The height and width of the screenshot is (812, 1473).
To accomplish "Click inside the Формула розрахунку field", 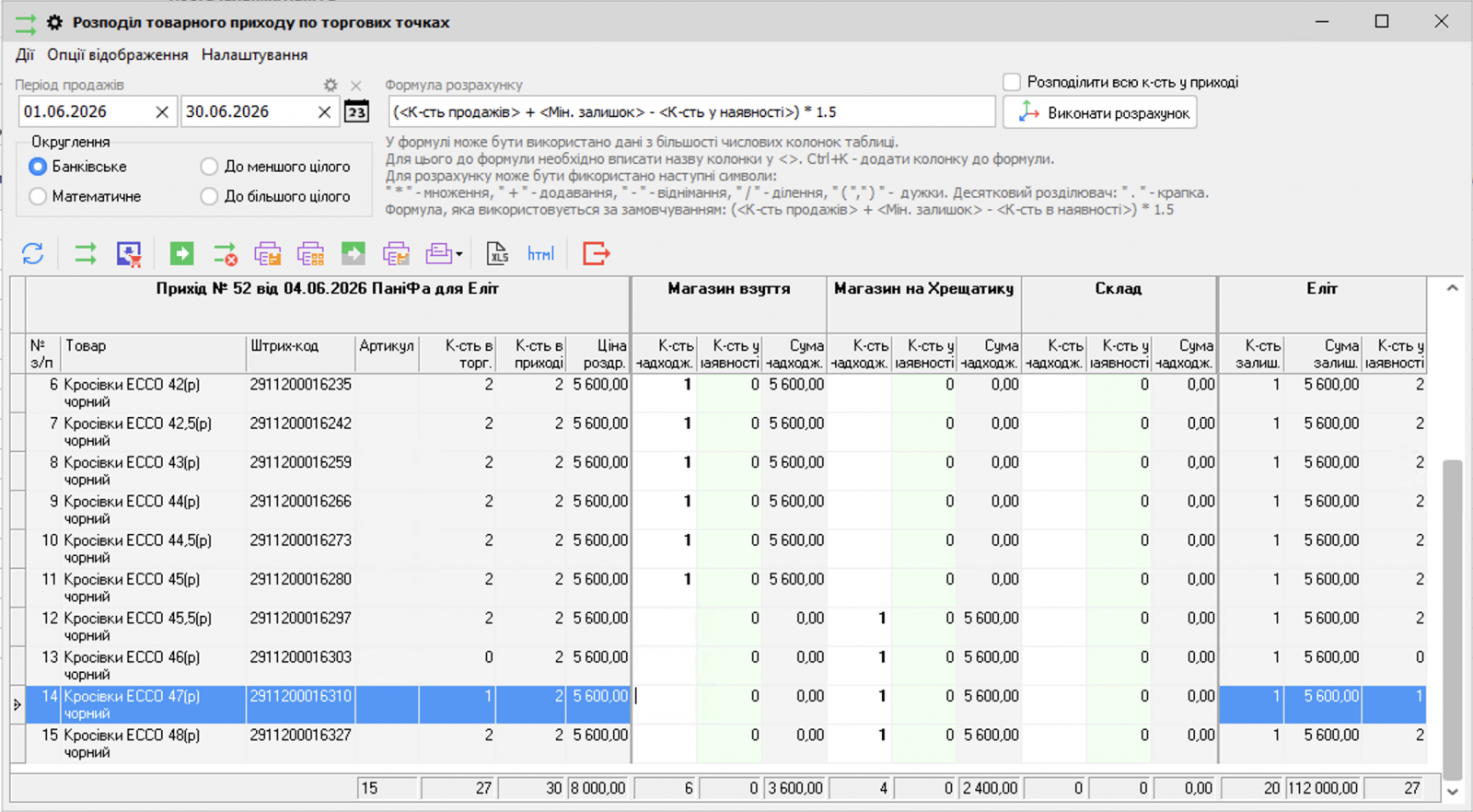I will (691, 112).
